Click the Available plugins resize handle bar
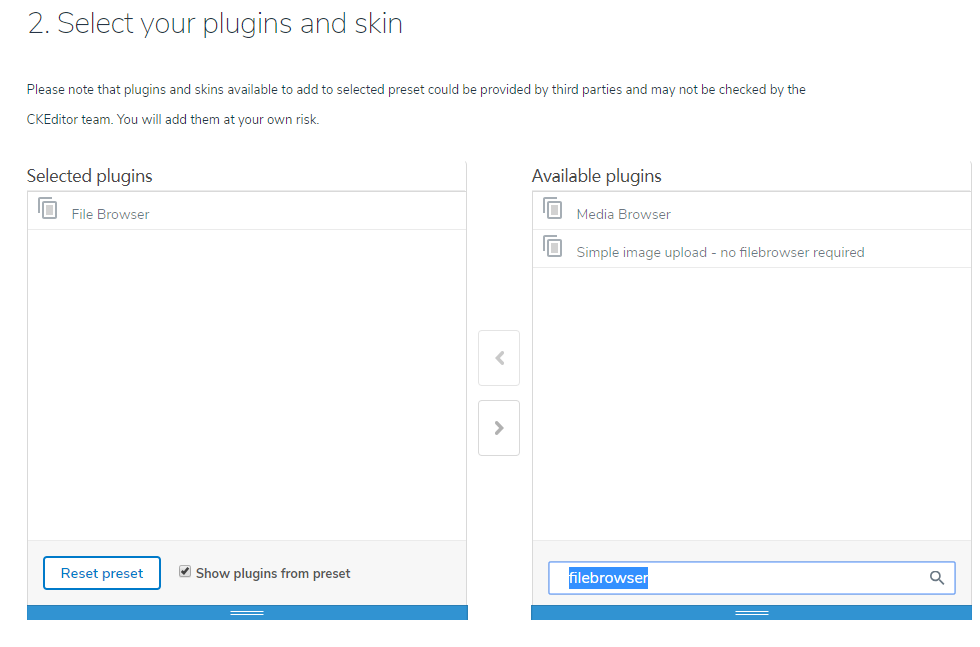The width and height of the screenshot is (980, 647). [x=752, y=613]
